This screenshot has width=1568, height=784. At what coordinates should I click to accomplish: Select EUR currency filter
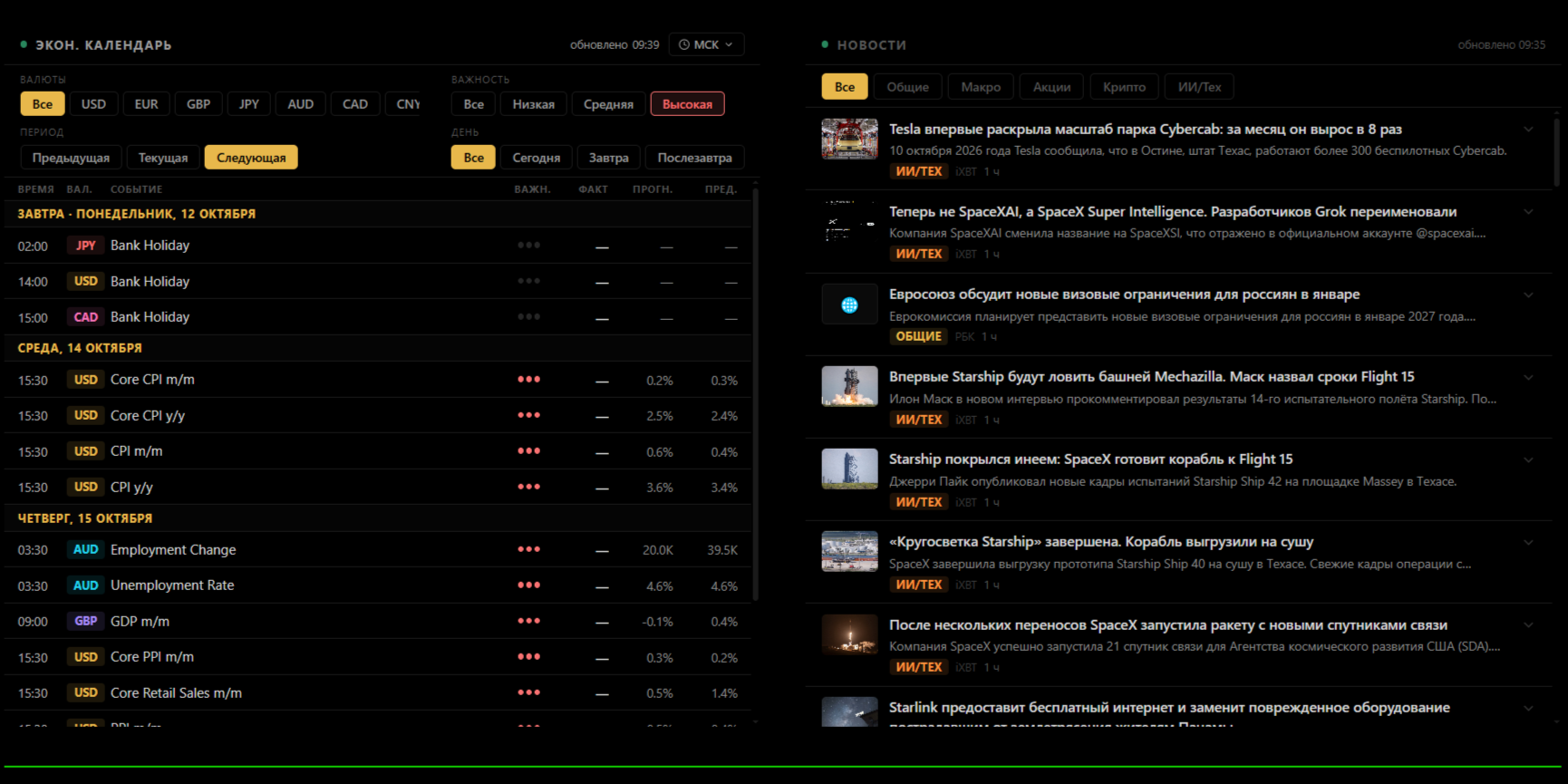point(146,104)
